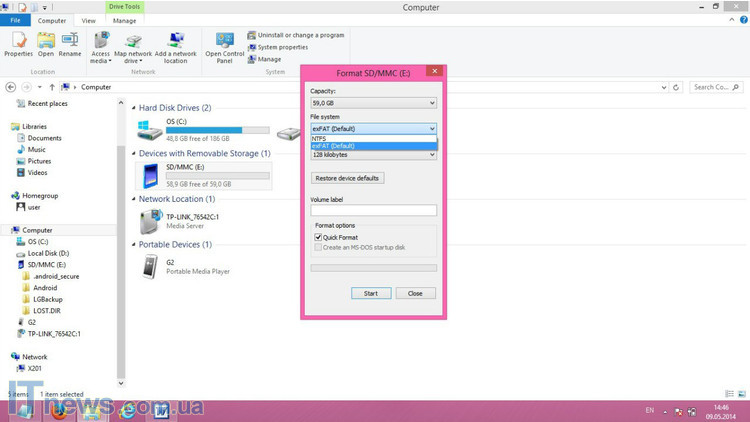Click the Volume label text field
The image size is (750, 422).
373,210
